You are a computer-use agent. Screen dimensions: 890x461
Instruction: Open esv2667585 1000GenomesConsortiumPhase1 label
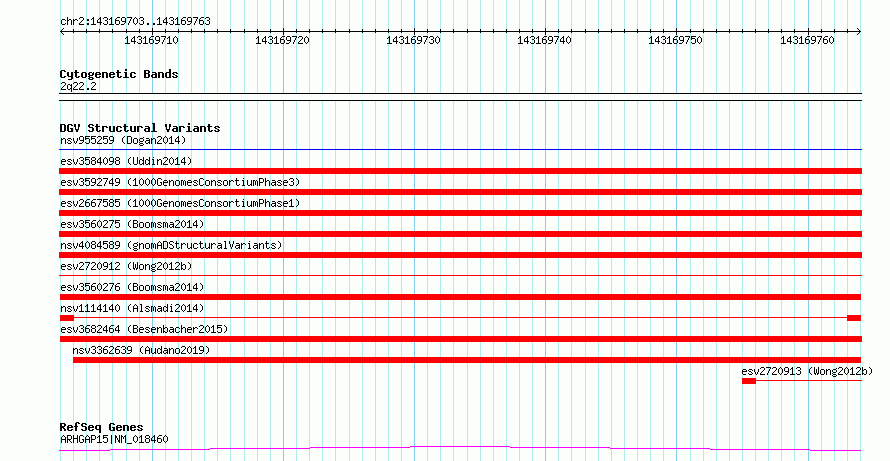pyautogui.click(x=180, y=203)
